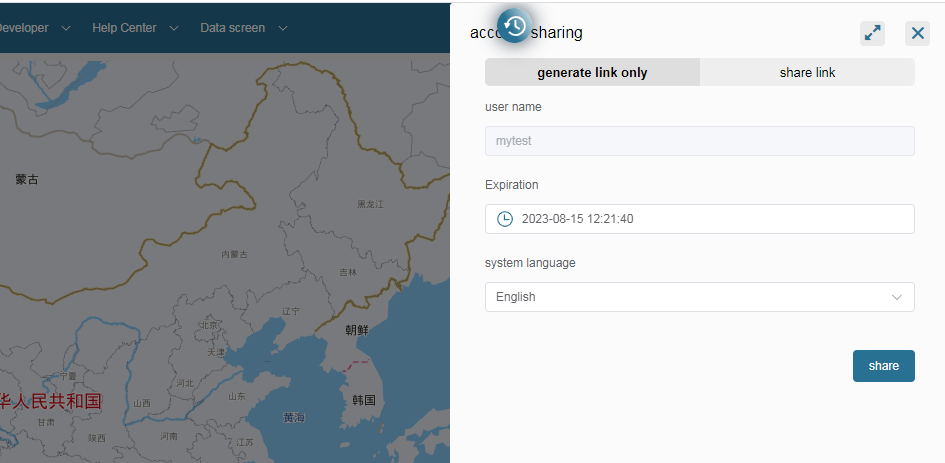Expand the chevron next to Developer
Viewport: 945px width, 463px height.
click(66, 28)
